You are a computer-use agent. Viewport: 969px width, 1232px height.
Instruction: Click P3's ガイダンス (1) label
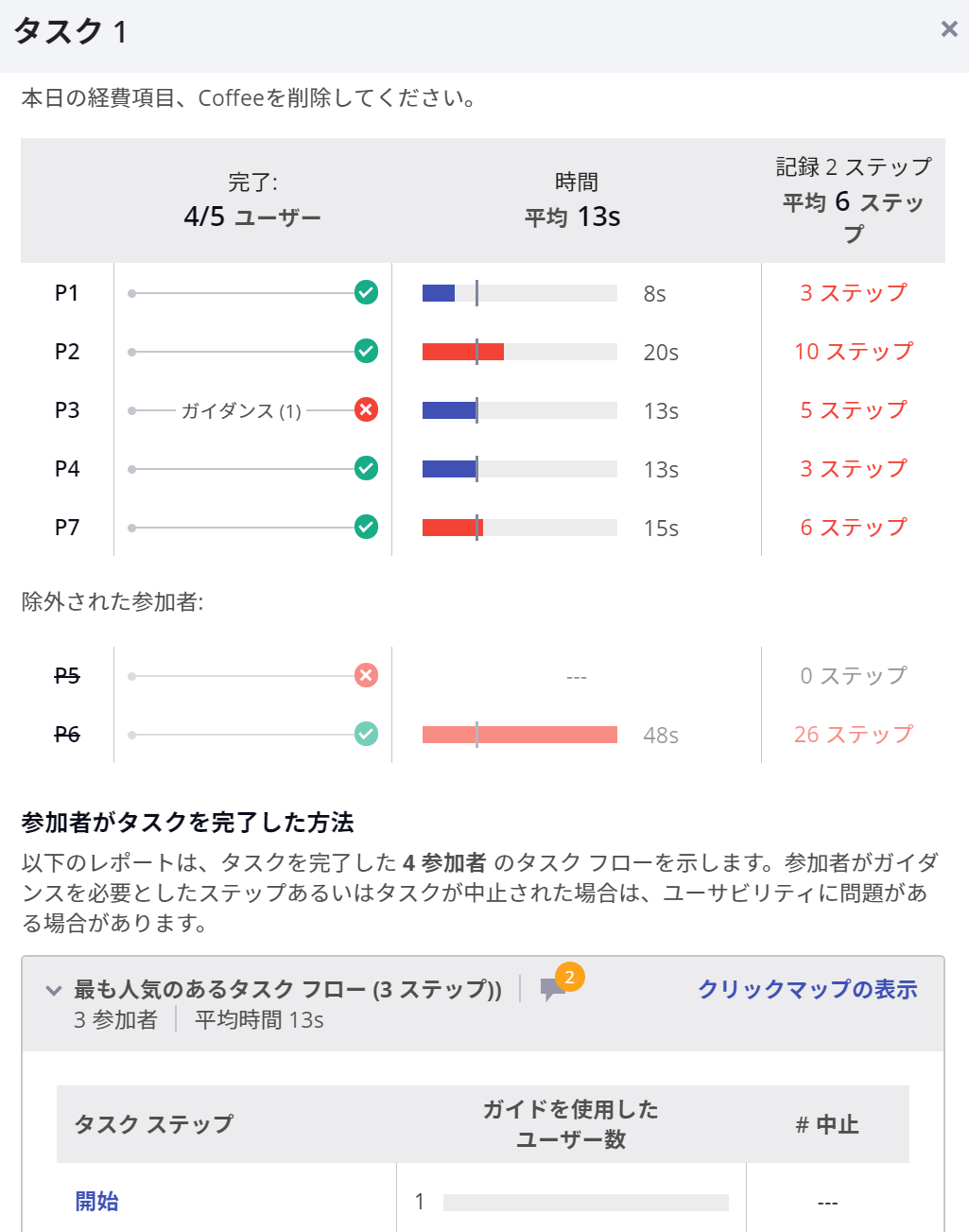[241, 410]
